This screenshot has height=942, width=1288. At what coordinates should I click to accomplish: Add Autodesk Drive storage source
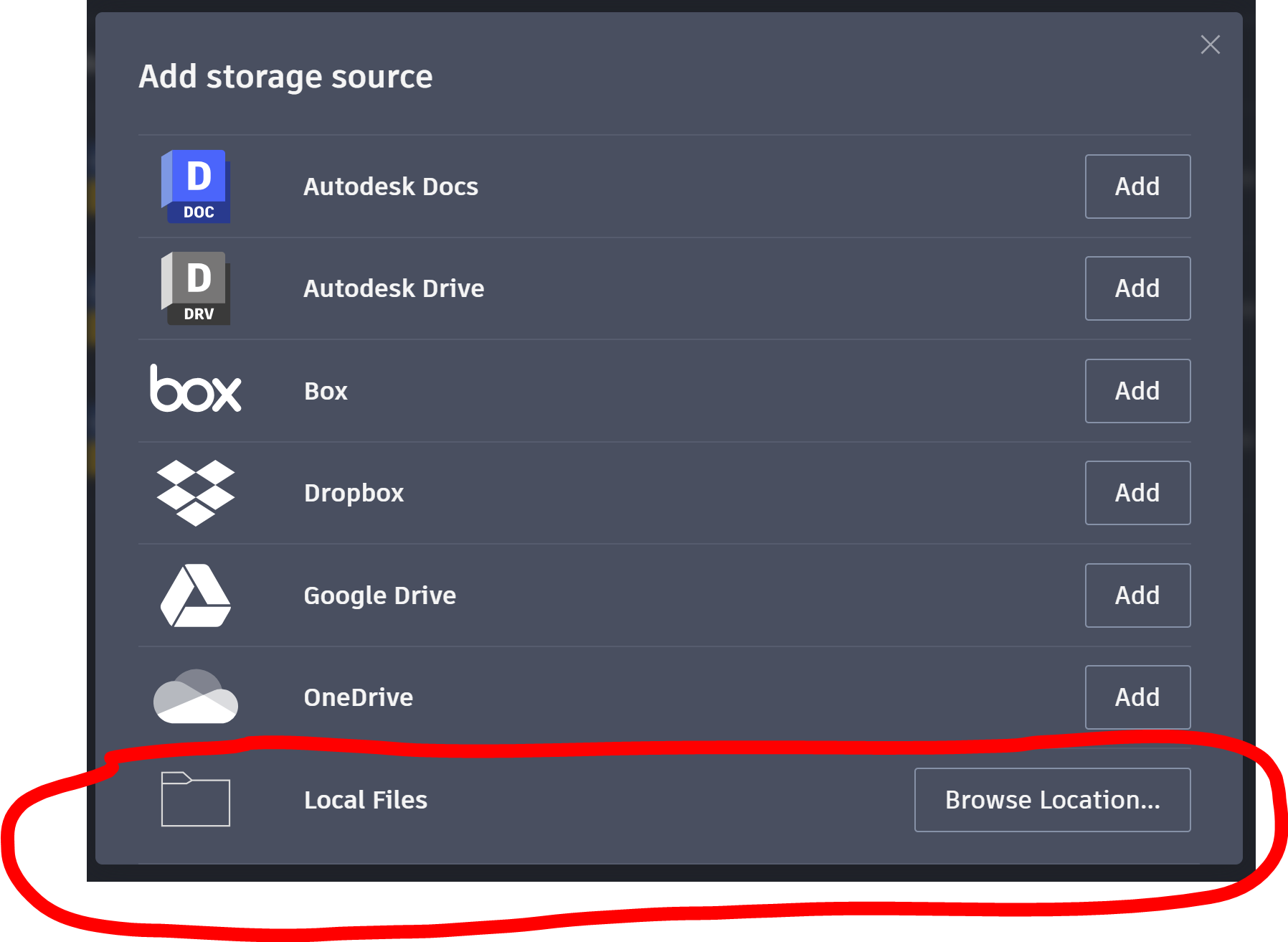[x=1138, y=288]
